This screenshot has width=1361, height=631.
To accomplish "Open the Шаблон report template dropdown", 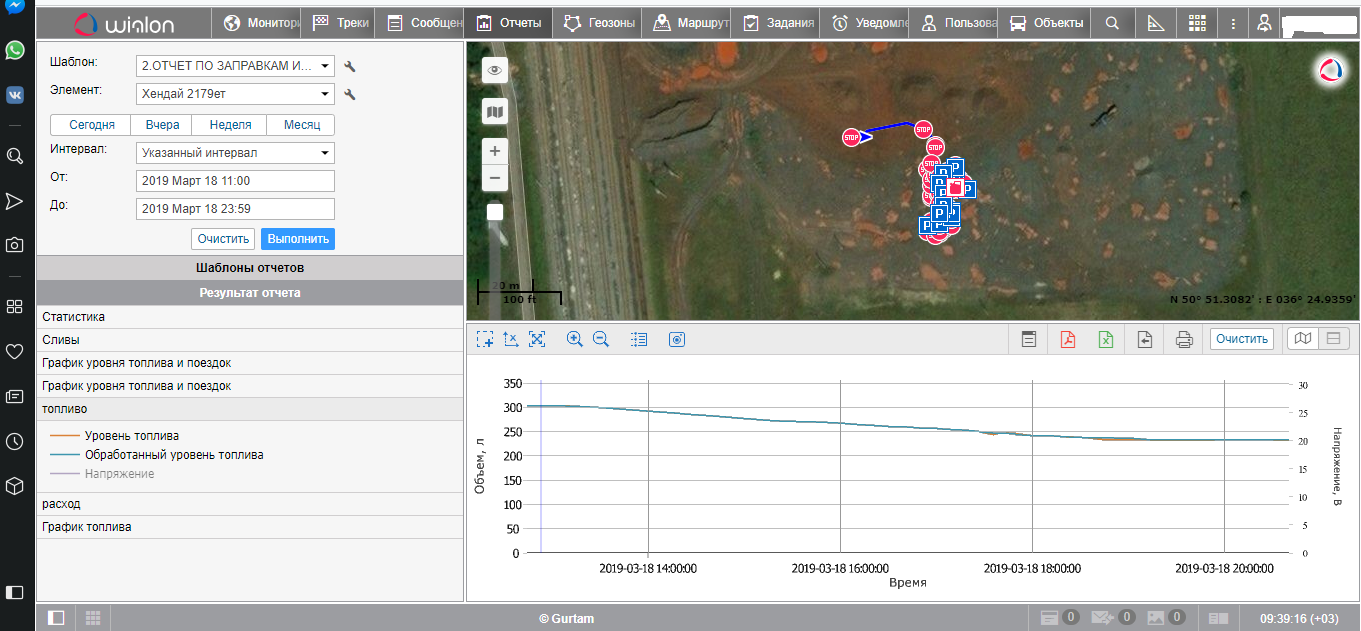I will point(235,67).
